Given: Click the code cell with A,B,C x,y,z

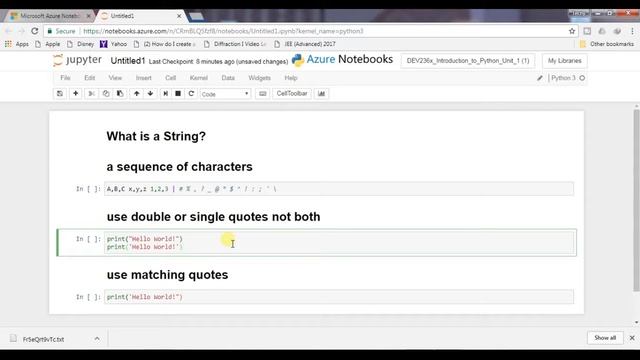Looking at the screenshot, I should pos(339,189).
